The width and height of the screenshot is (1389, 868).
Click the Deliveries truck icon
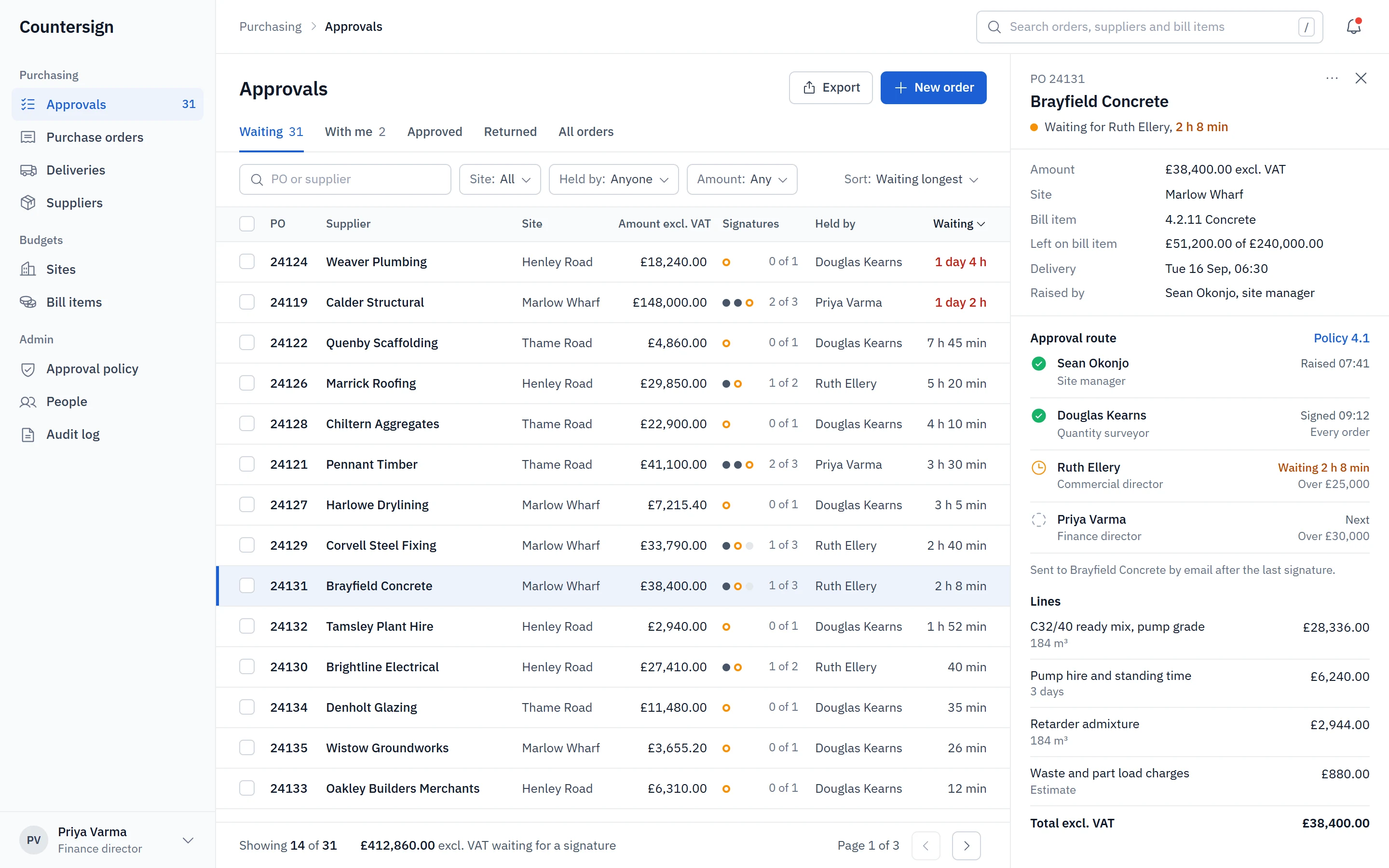(28, 170)
